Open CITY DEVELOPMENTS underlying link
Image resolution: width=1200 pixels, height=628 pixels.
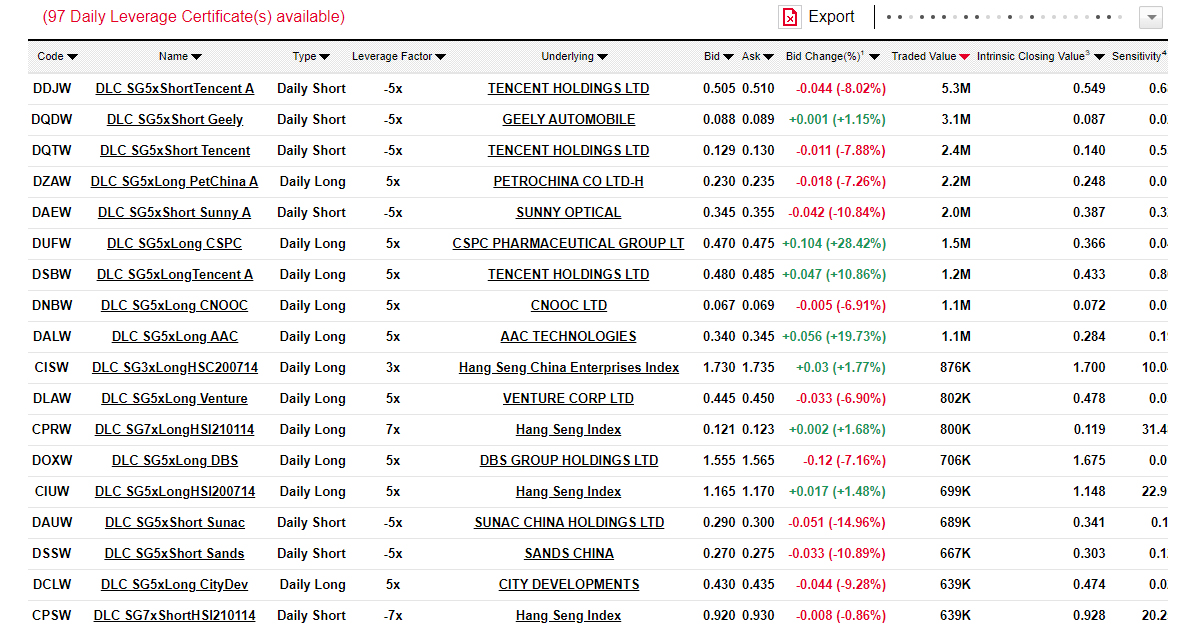tap(569, 585)
